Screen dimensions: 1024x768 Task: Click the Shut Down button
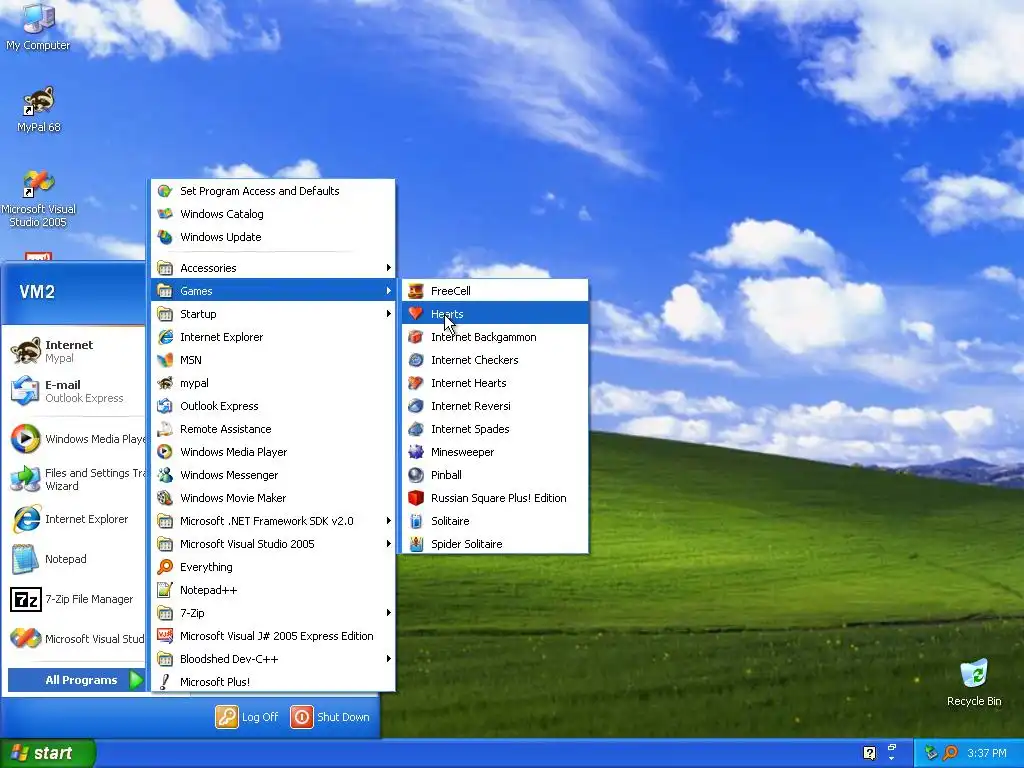pyautogui.click(x=330, y=717)
